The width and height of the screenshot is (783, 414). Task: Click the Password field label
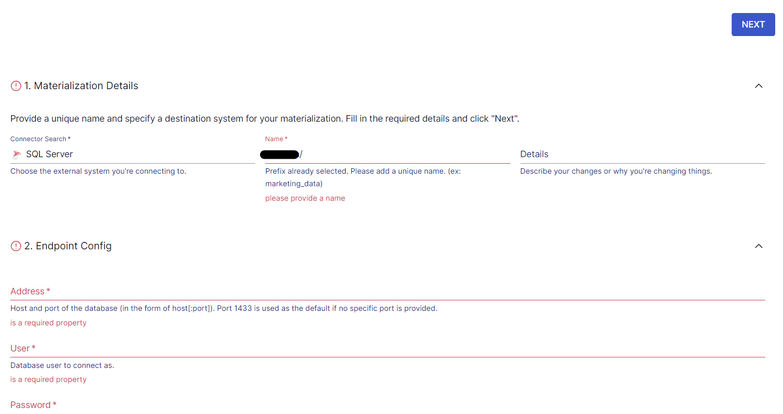(x=33, y=405)
